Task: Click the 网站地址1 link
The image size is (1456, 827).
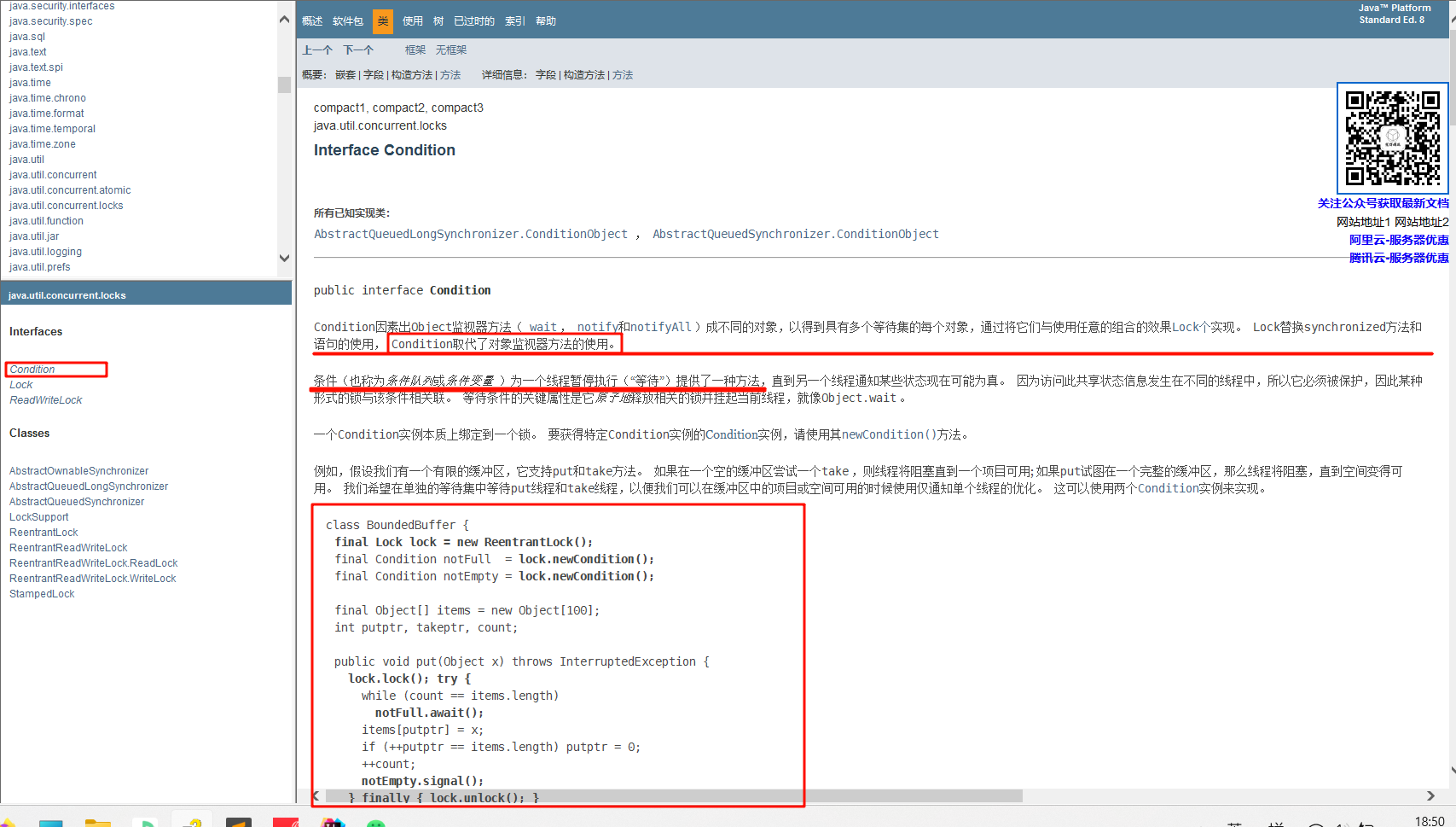Action: tap(1362, 222)
